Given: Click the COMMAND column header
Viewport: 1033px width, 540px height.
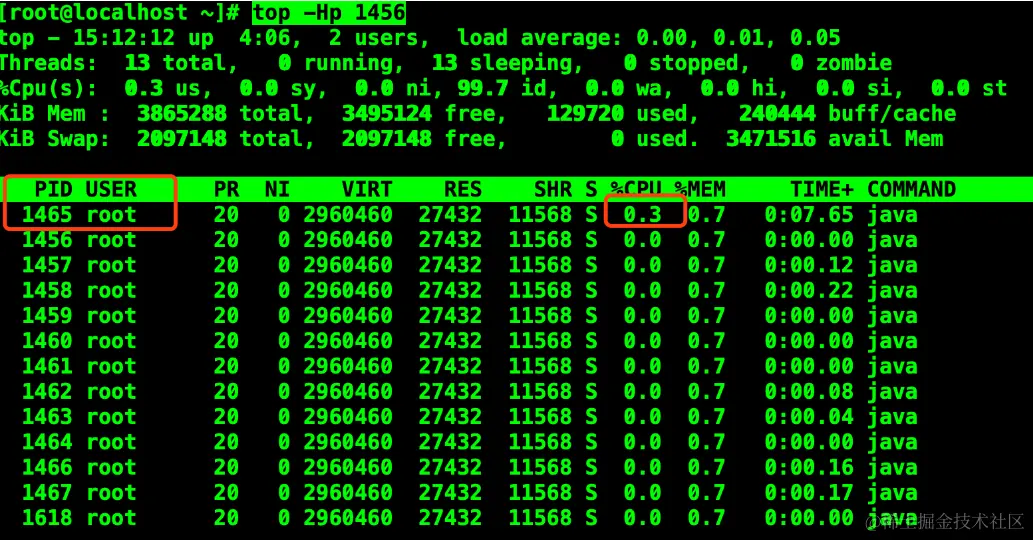Looking at the screenshot, I should (911, 190).
